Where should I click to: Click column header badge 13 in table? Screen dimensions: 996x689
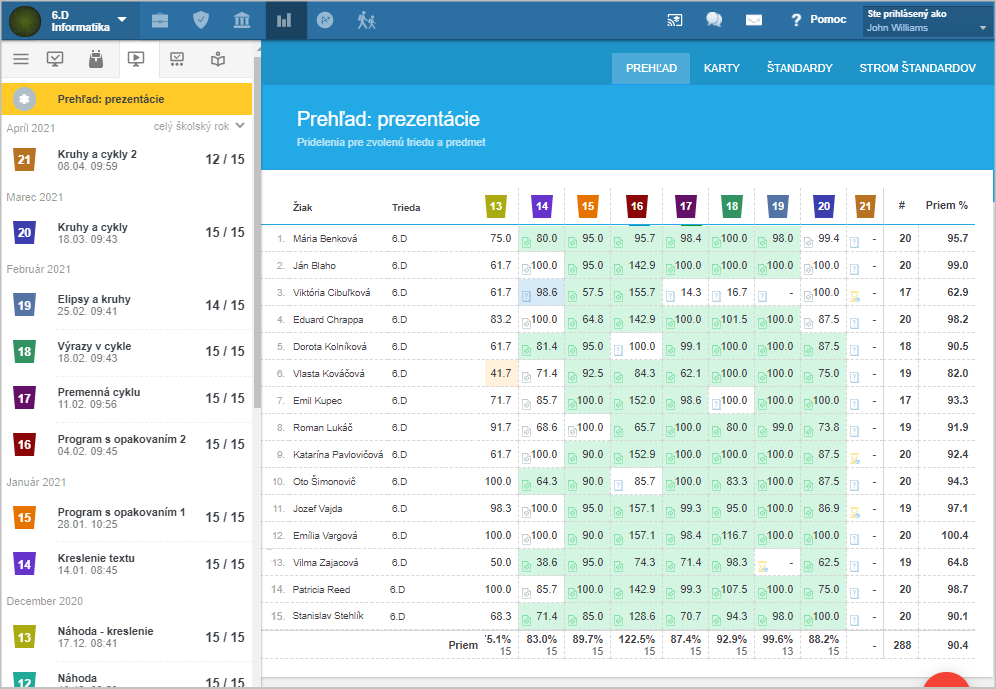[x=495, y=206]
